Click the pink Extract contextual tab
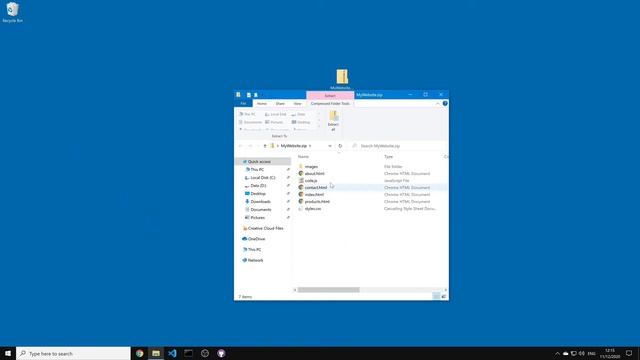 (330, 96)
